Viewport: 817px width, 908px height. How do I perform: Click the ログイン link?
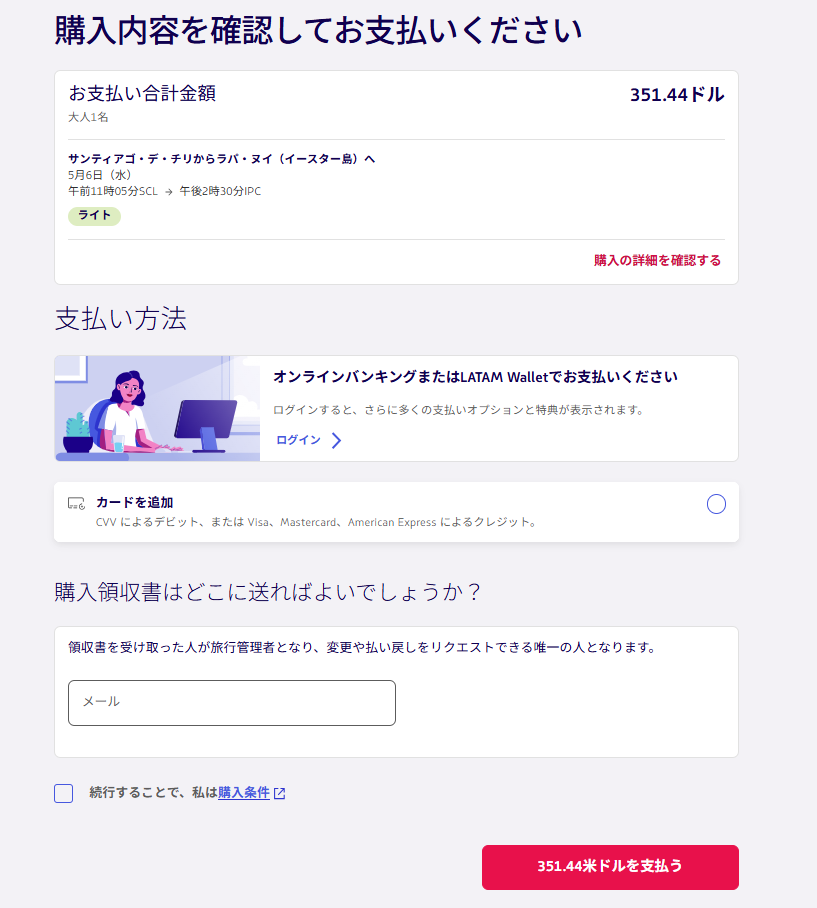[298, 440]
